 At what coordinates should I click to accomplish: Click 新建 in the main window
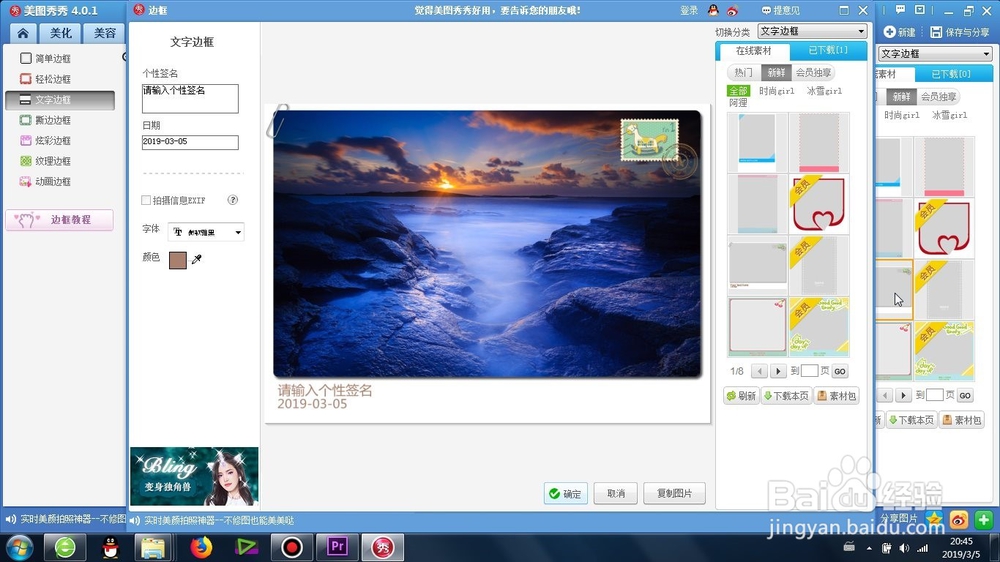point(899,32)
